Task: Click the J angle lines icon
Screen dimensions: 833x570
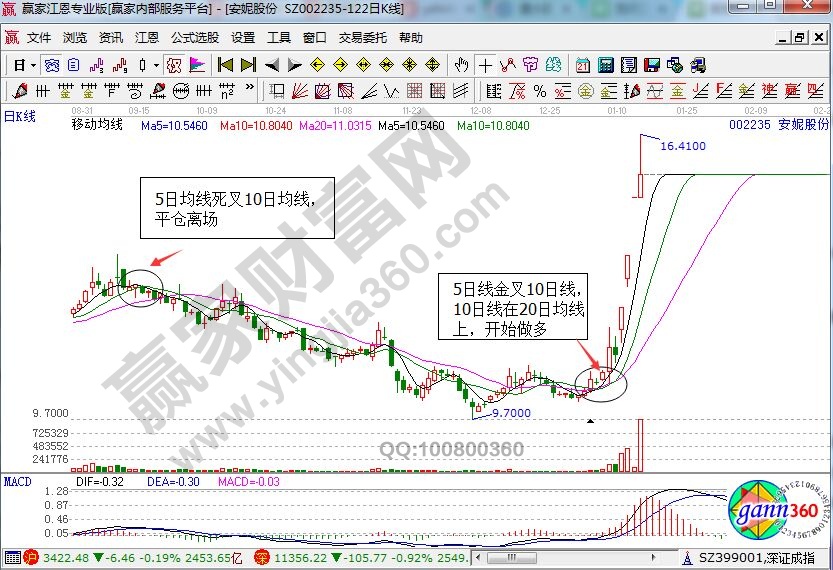Action: coord(700,91)
